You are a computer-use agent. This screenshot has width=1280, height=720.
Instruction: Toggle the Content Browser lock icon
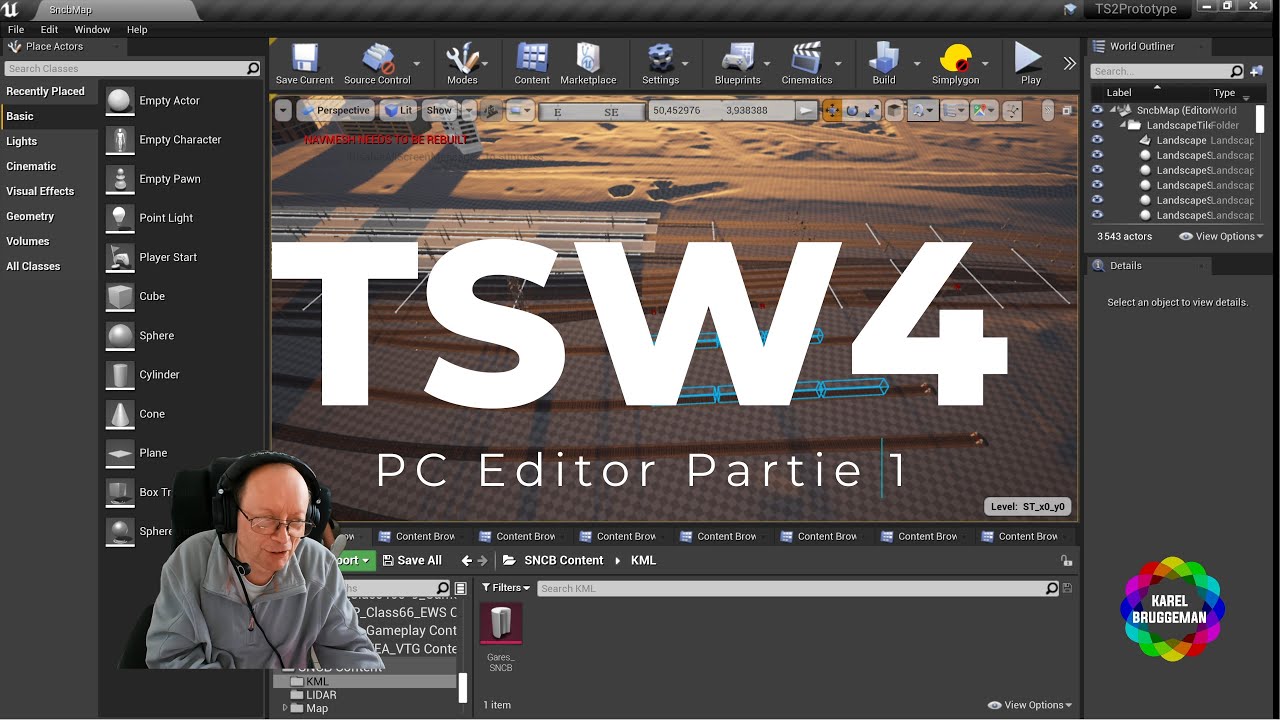1066,561
